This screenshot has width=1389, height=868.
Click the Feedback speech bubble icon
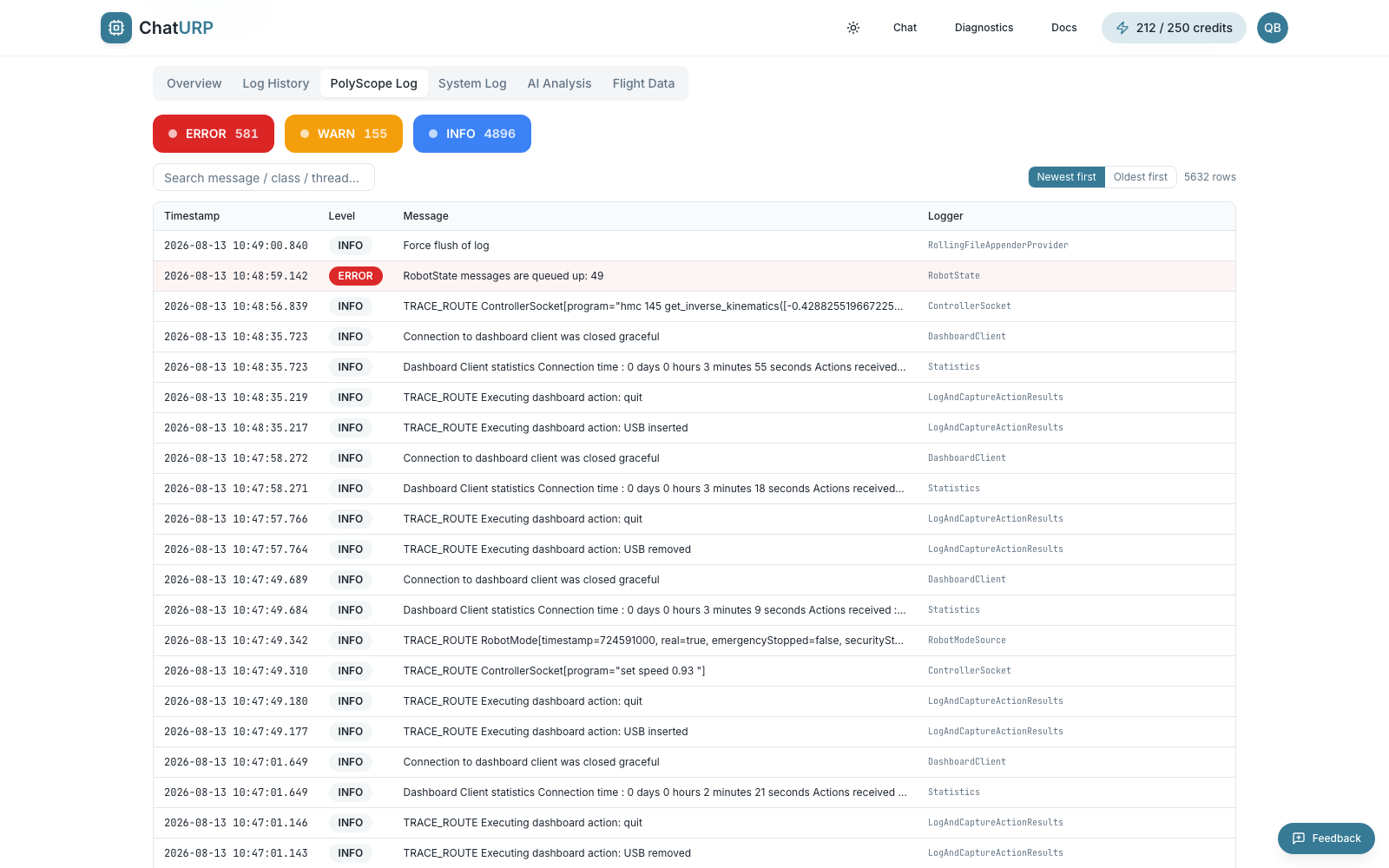(1299, 838)
